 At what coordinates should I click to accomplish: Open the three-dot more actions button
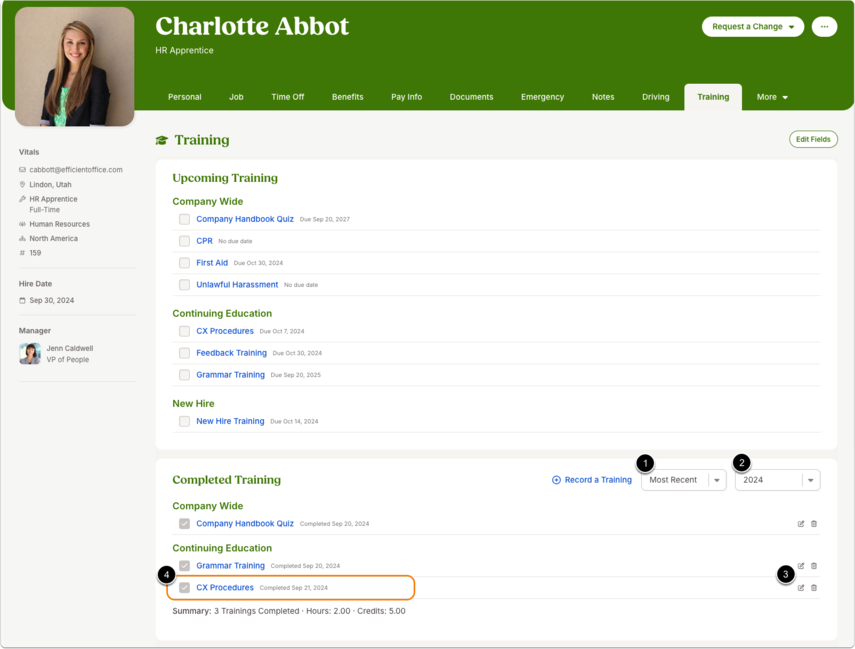[824, 26]
